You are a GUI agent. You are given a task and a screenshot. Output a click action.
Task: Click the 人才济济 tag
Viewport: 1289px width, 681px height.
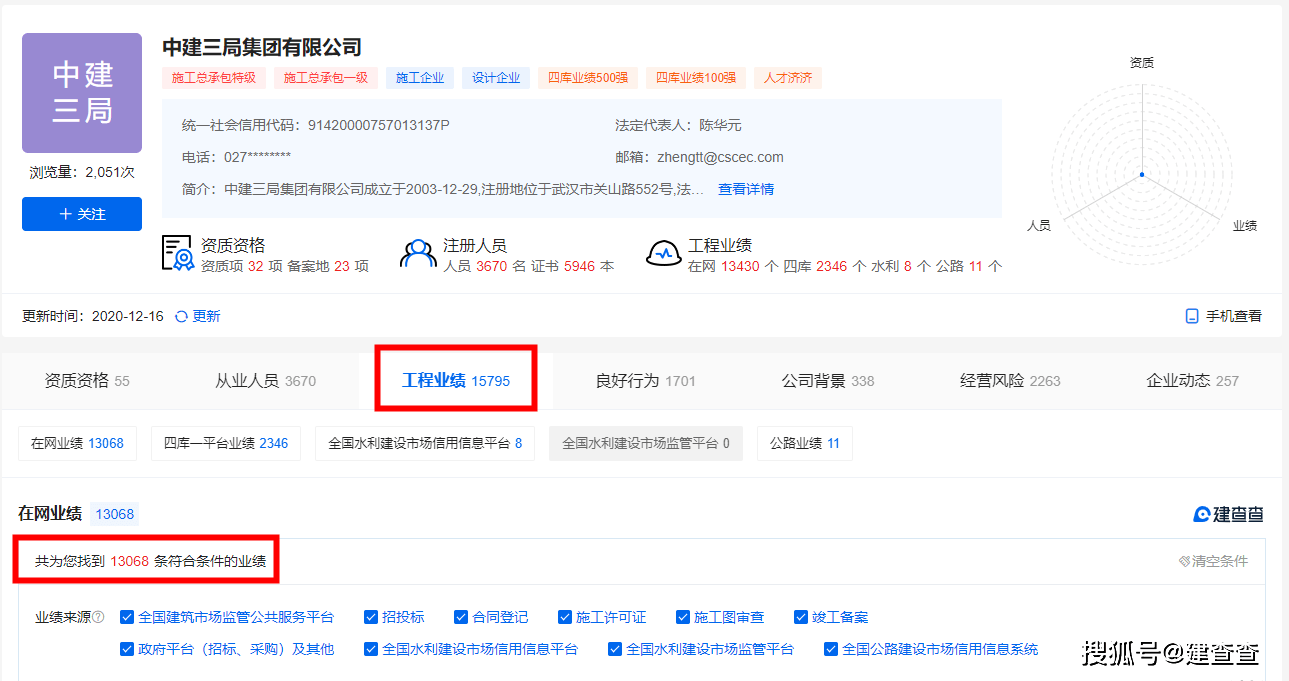(x=788, y=78)
